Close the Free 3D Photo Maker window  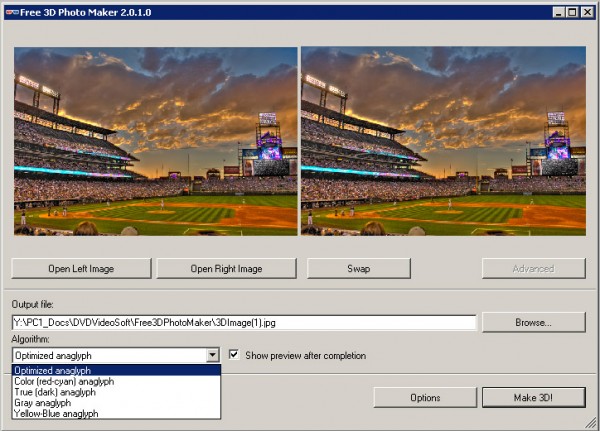[587, 12]
